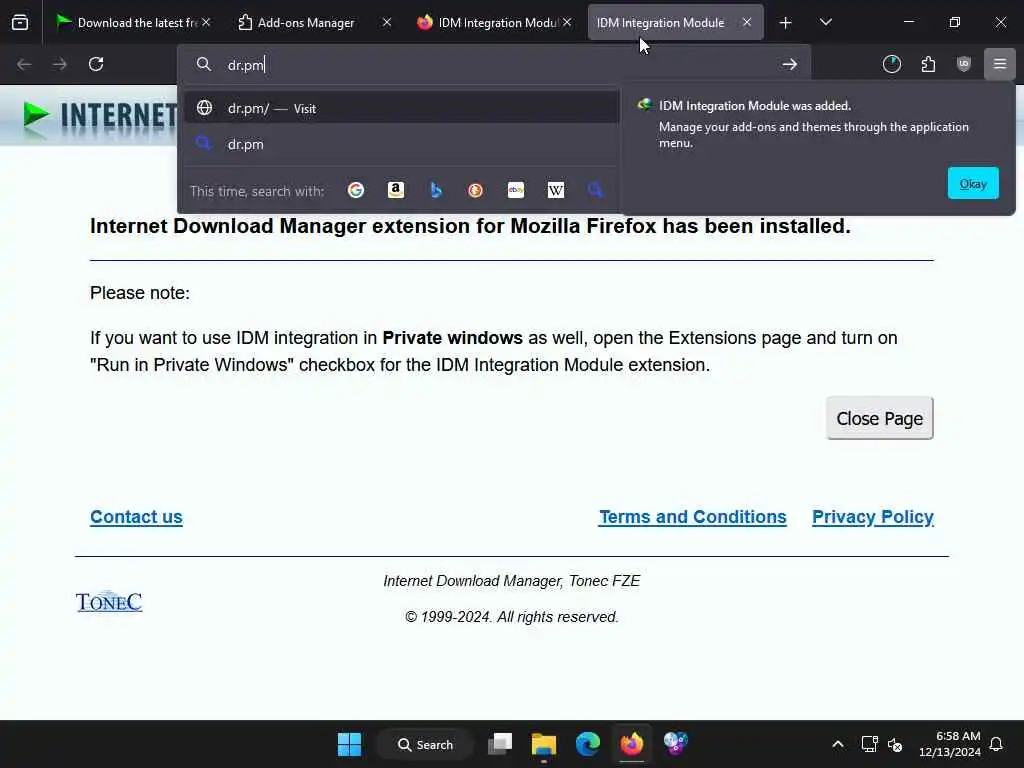
Task: Go back one page
Action: click(x=24, y=64)
